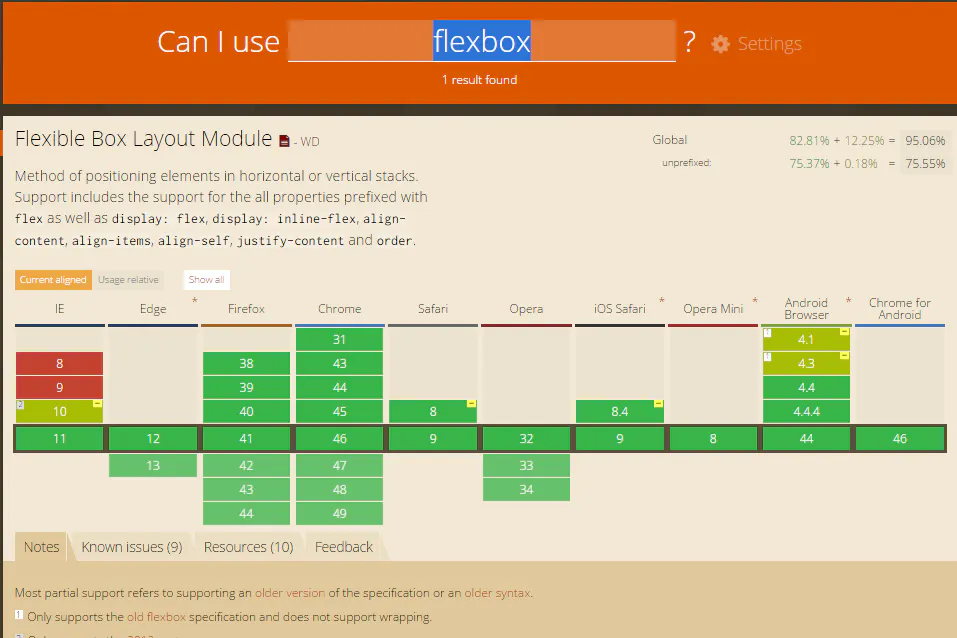Click the asterisk next to Opera Mini
The width and height of the screenshot is (957, 638).
coord(755,300)
